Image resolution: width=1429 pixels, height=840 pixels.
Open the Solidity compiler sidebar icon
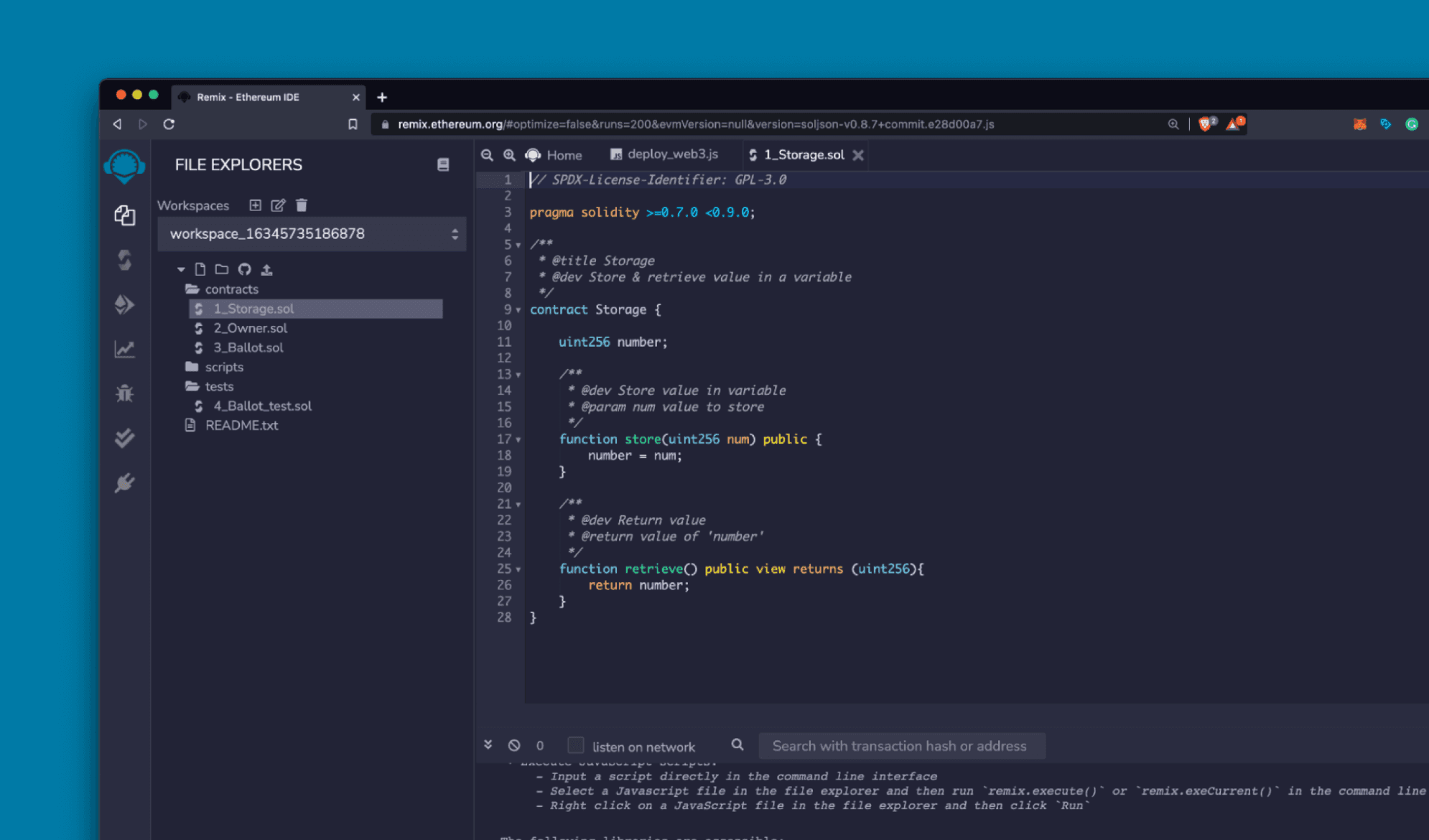125,260
